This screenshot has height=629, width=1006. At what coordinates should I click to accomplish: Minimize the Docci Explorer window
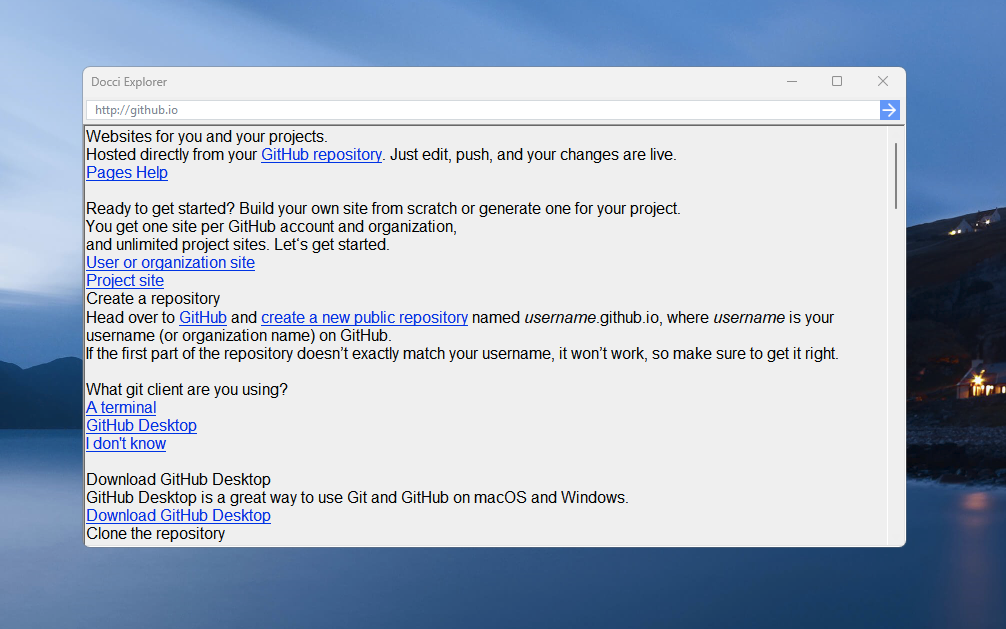pos(792,82)
